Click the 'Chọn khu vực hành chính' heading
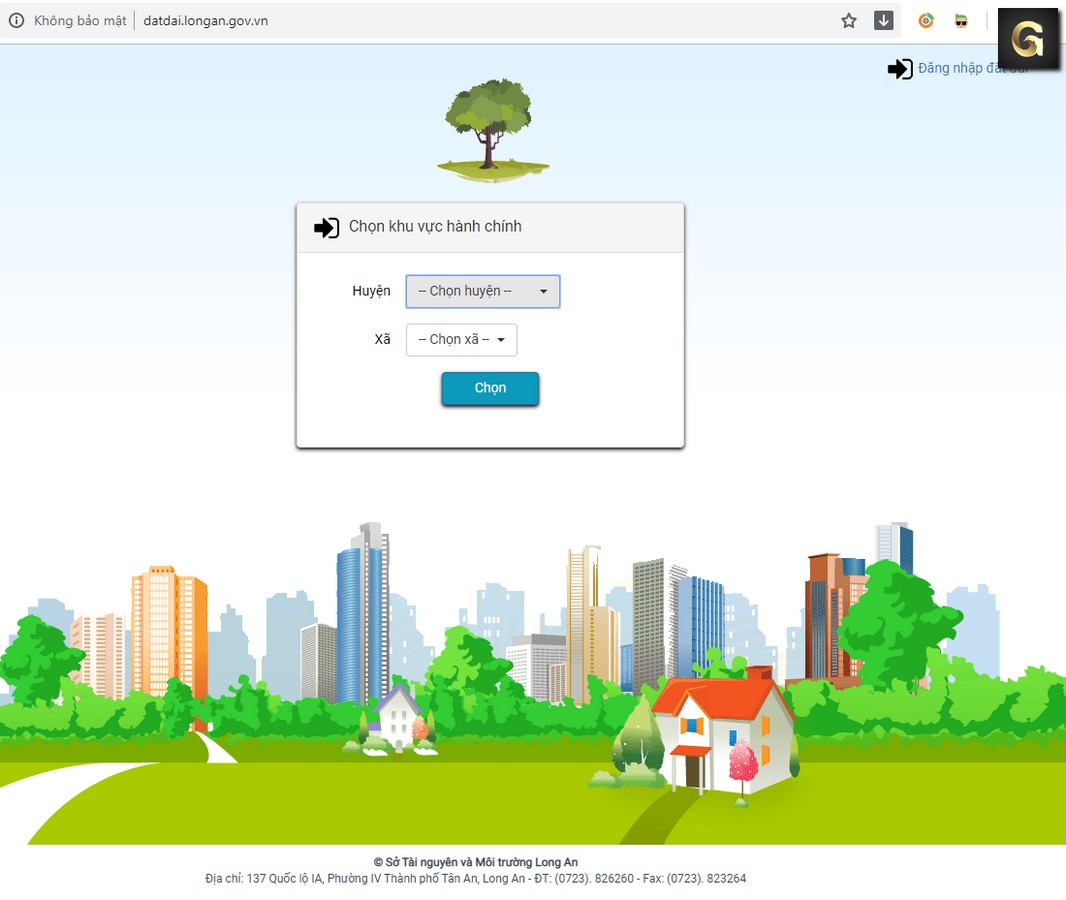The image size is (1066, 900). [x=435, y=227]
